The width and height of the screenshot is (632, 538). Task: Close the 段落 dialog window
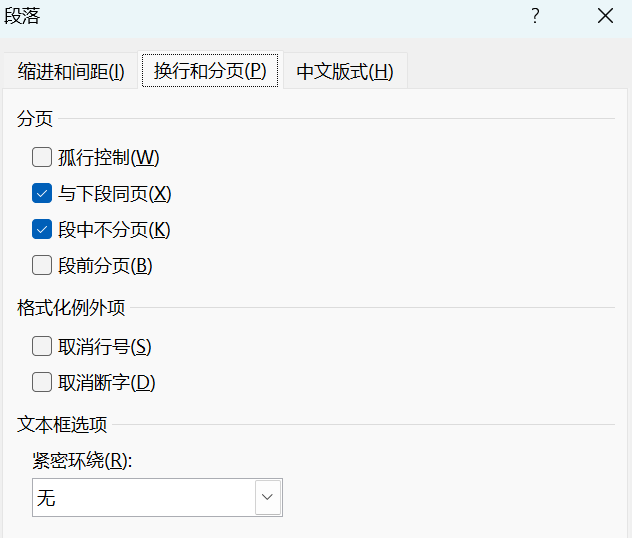pos(605,15)
